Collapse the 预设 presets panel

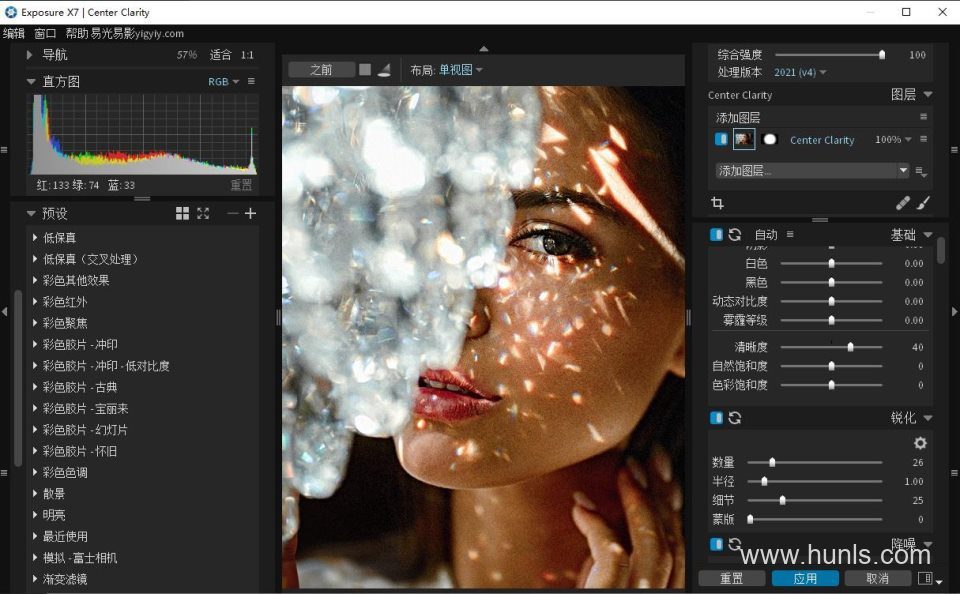31,213
